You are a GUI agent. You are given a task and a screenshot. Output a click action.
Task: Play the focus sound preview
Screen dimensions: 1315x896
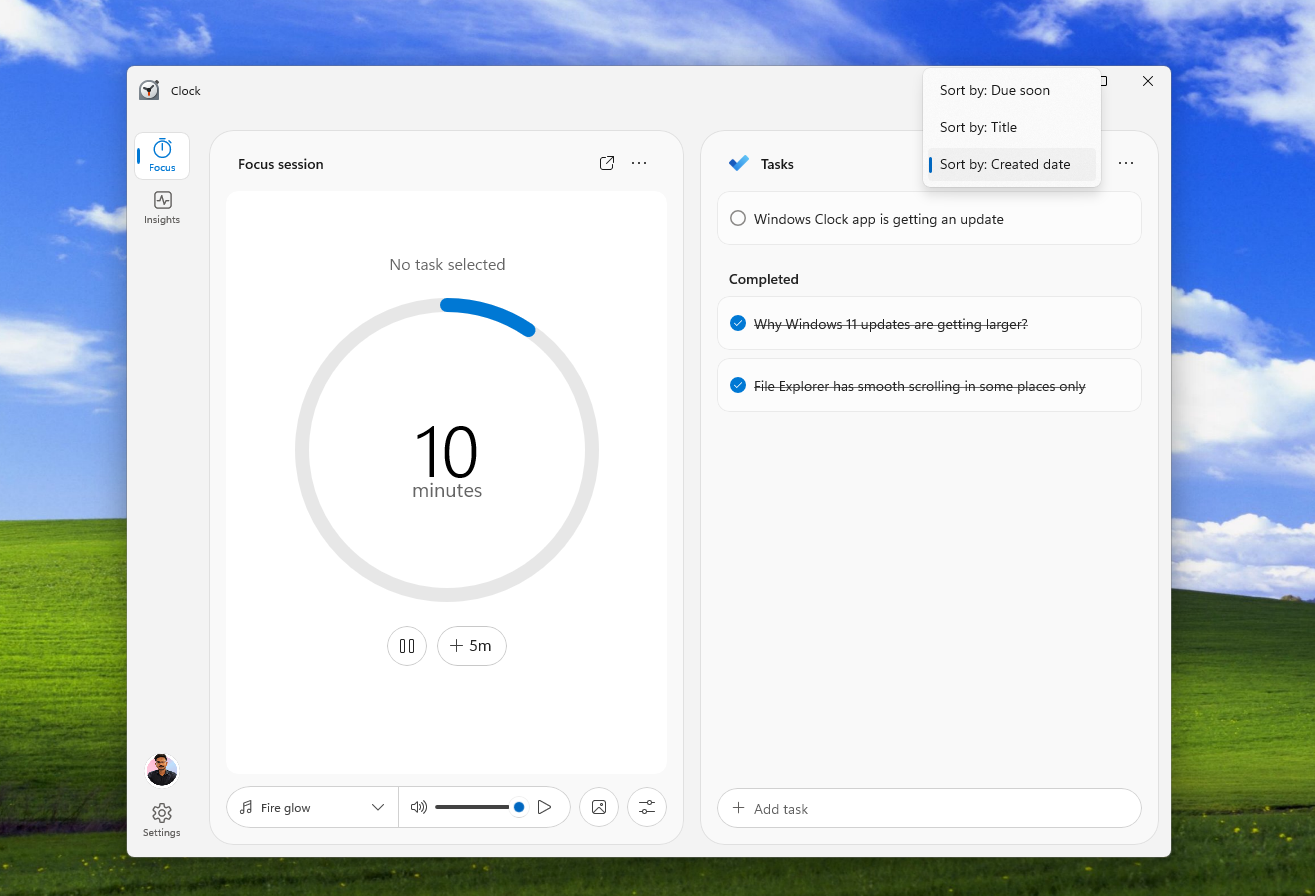[x=544, y=807]
